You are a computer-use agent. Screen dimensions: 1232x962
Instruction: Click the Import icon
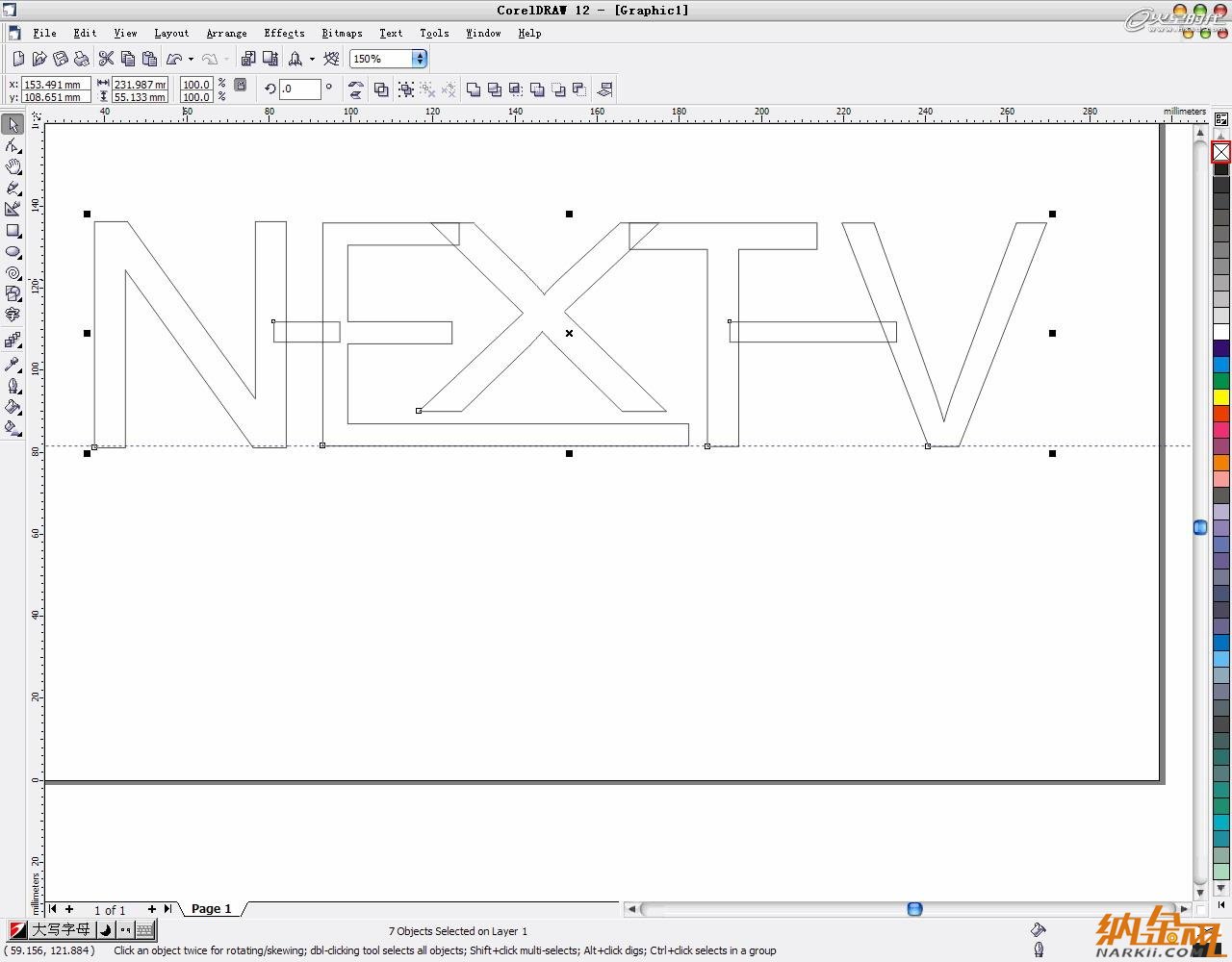click(248, 59)
